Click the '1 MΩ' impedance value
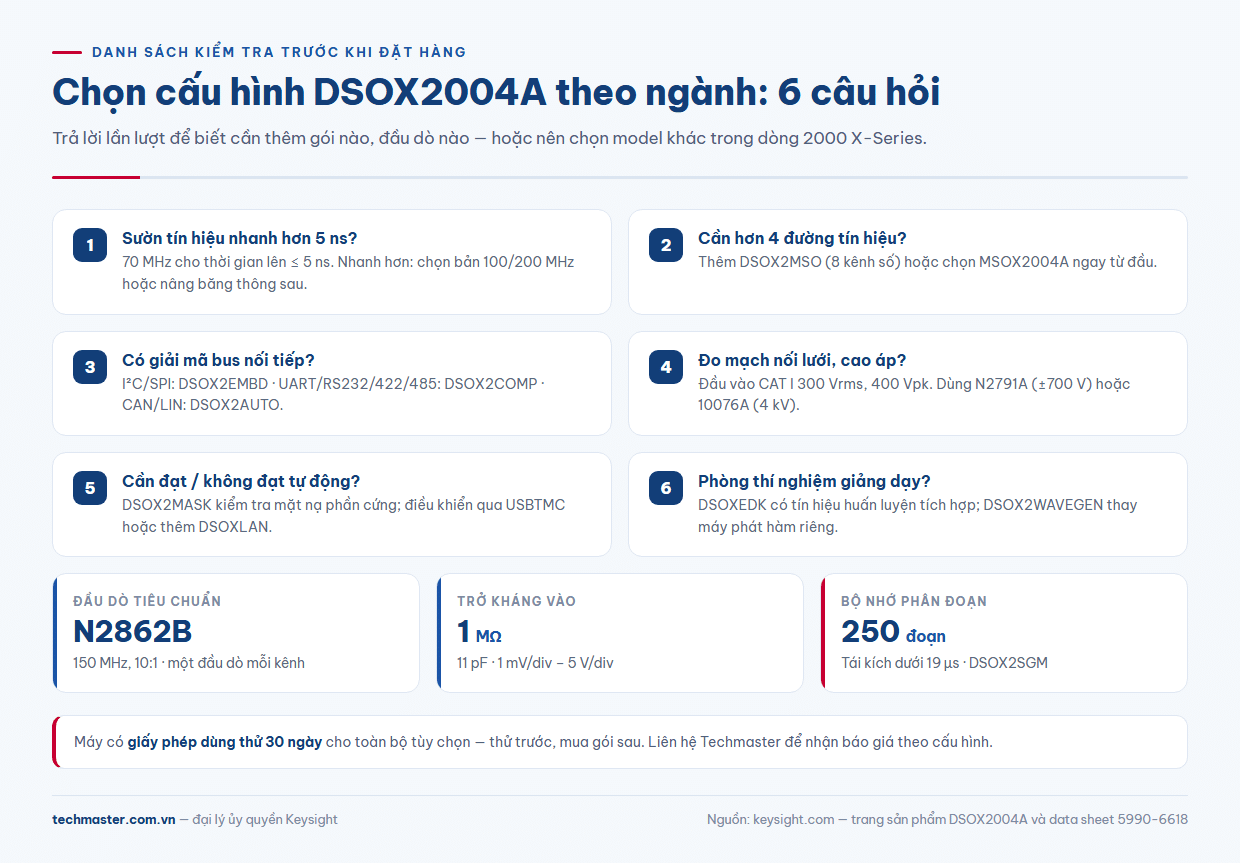This screenshot has height=863, width=1240. (479, 632)
